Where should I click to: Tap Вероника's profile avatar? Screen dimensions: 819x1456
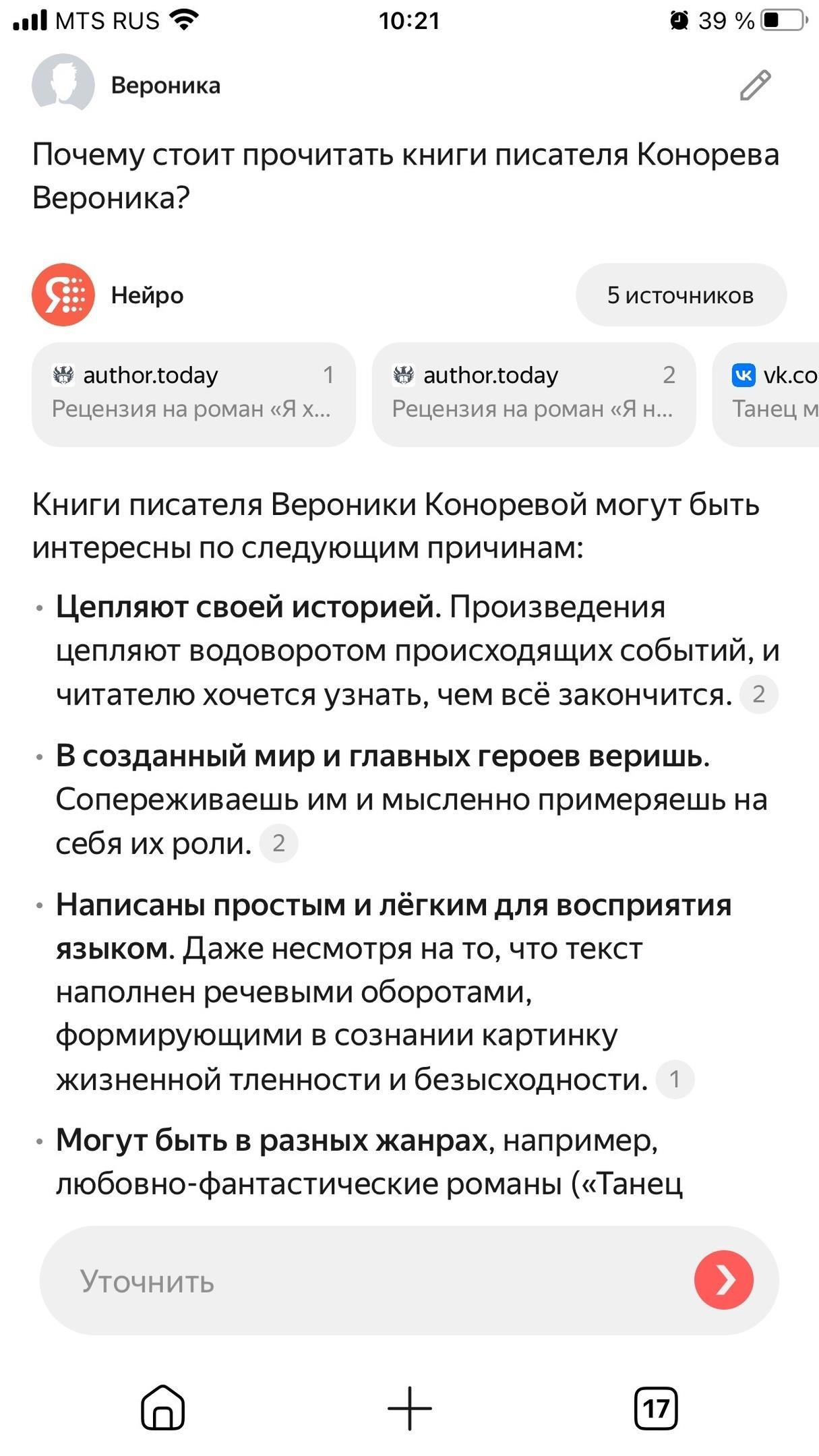click(63, 85)
